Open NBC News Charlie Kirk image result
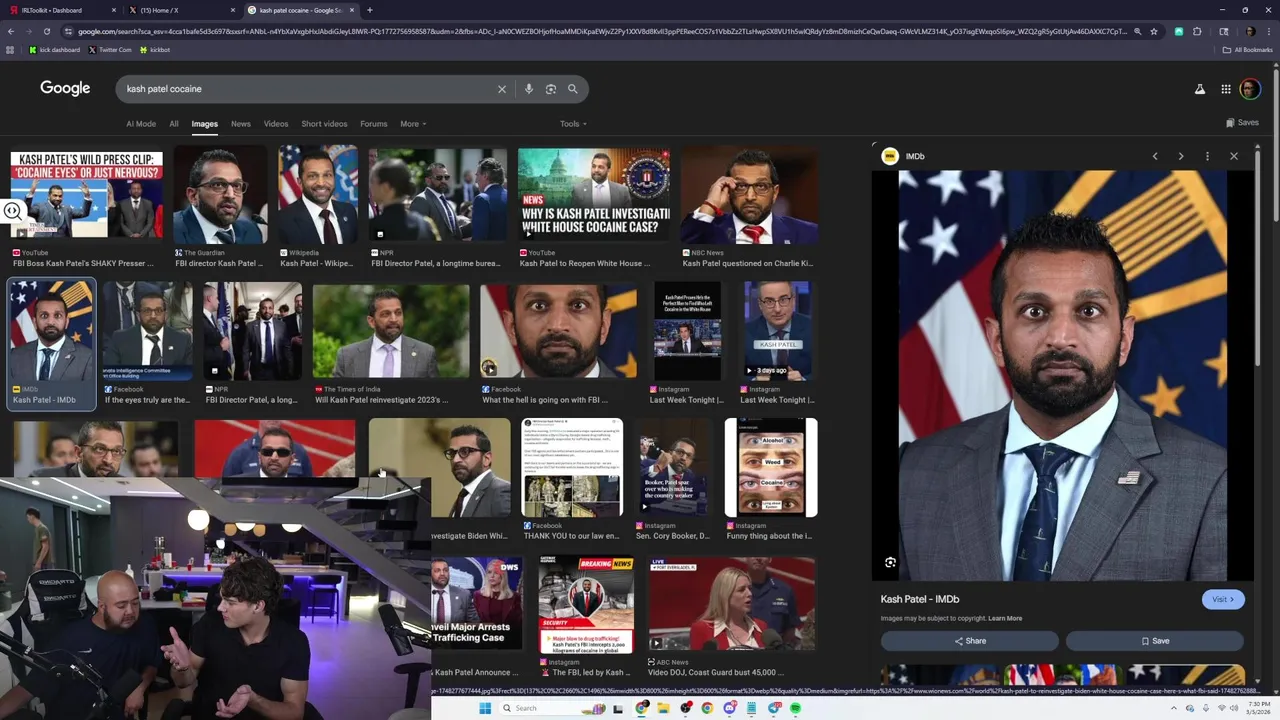The width and height of the screenshot is (1280, 720). tap(749, 194)
